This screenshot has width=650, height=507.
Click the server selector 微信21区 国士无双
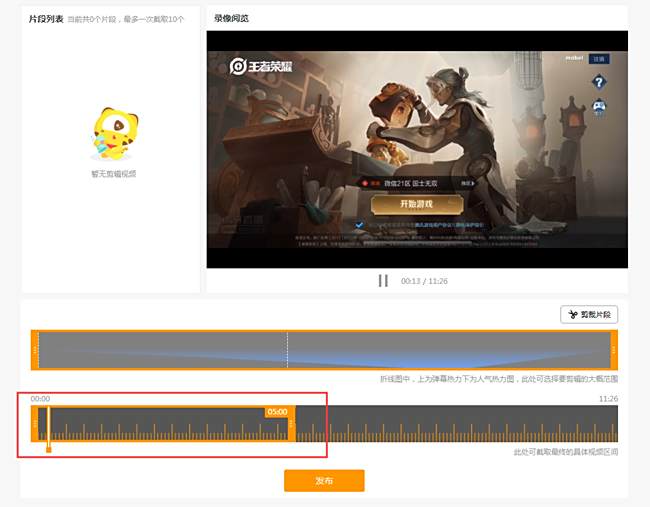click(417, 183)
